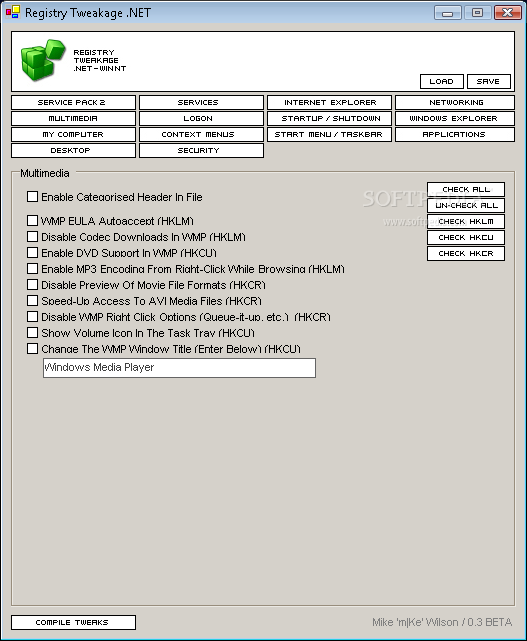
Task: Go to the My Computer category
Action: coord(73,134)
